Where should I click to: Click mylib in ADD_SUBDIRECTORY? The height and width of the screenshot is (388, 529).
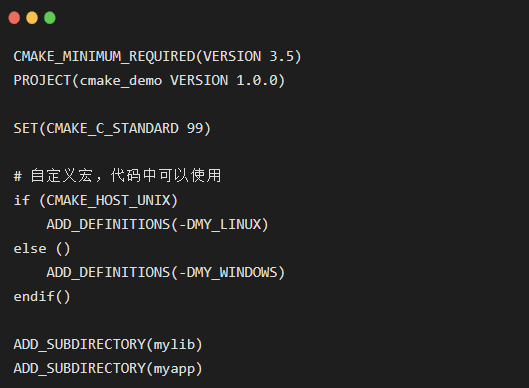(x=174, y=345)
